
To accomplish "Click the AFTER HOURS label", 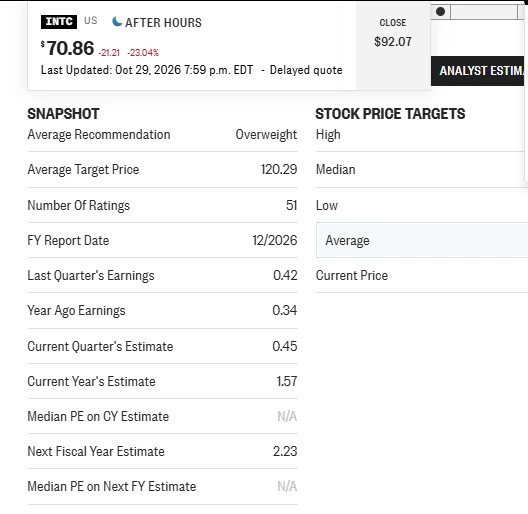I will 163,23.
